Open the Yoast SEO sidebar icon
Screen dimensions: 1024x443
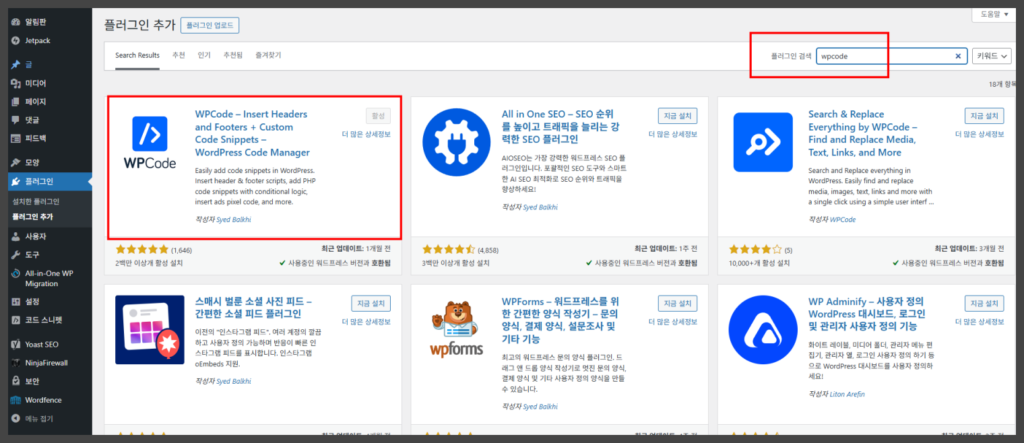[x=16, y=344]
